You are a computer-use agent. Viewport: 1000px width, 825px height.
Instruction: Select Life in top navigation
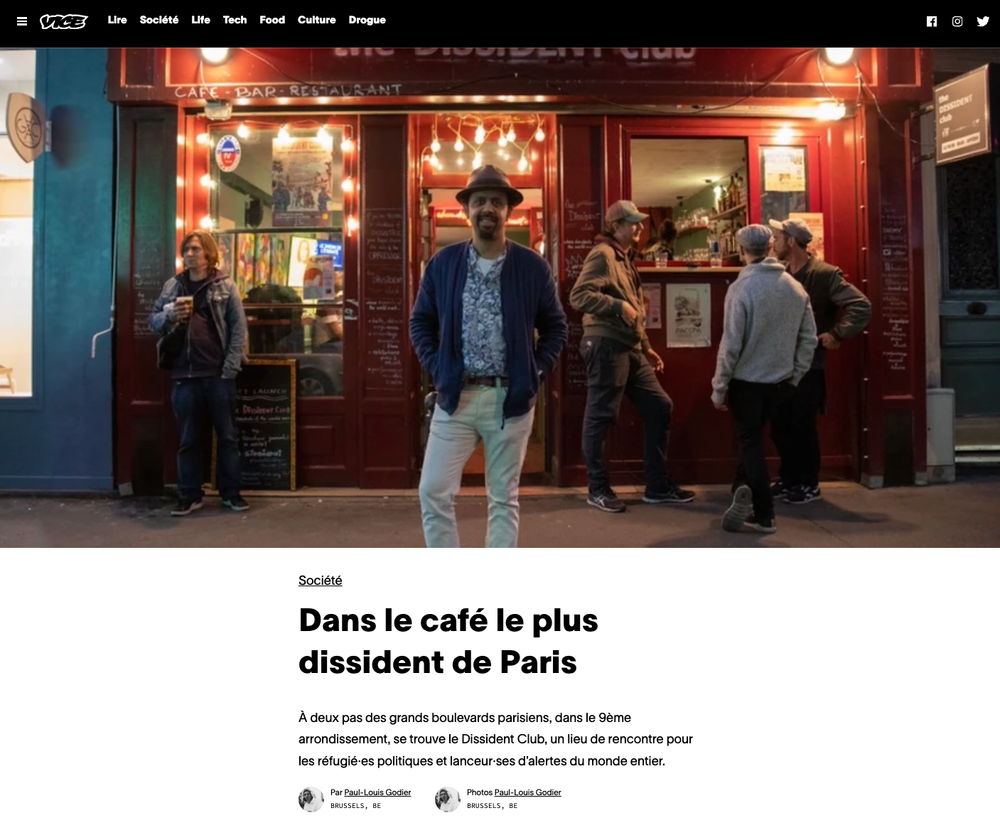click(200, 20)
